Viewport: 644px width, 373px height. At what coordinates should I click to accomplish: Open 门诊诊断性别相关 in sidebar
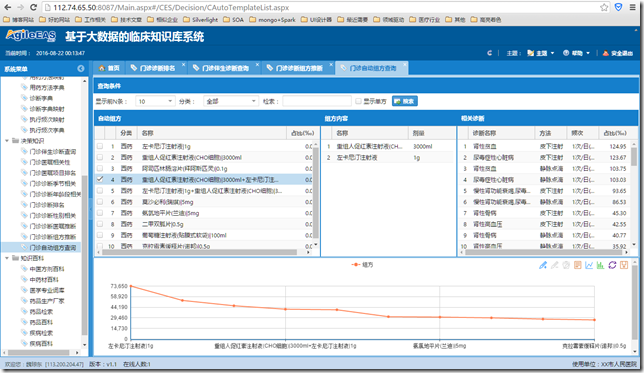(53, 215)
